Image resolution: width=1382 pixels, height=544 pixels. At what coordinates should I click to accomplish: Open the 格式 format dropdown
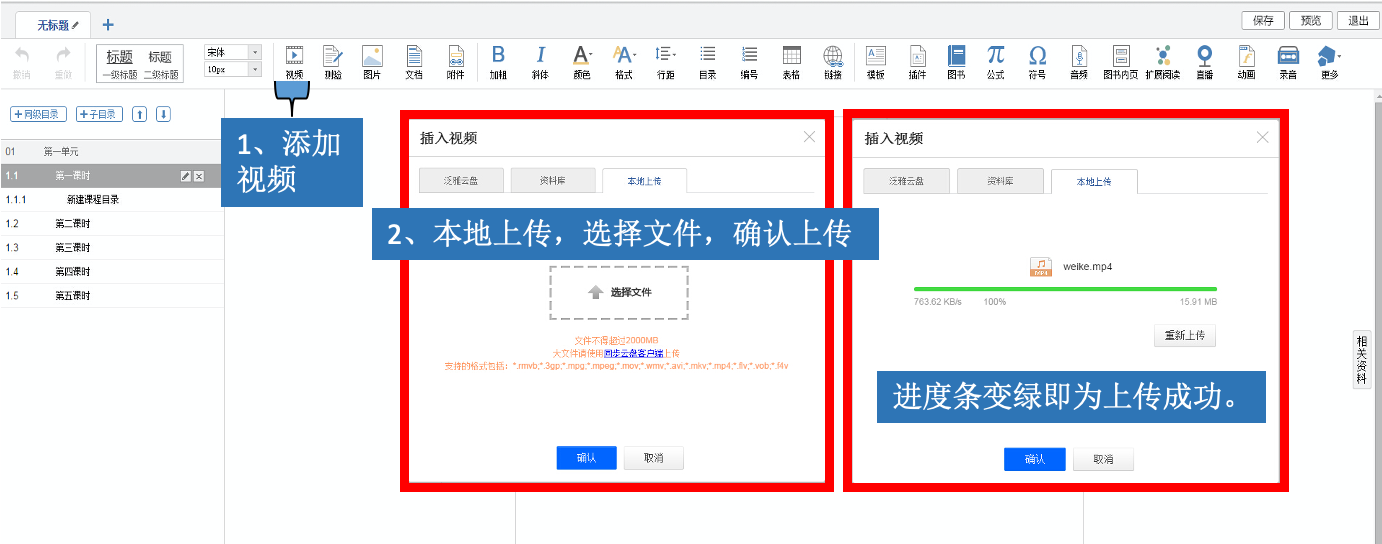pos(624,55)
